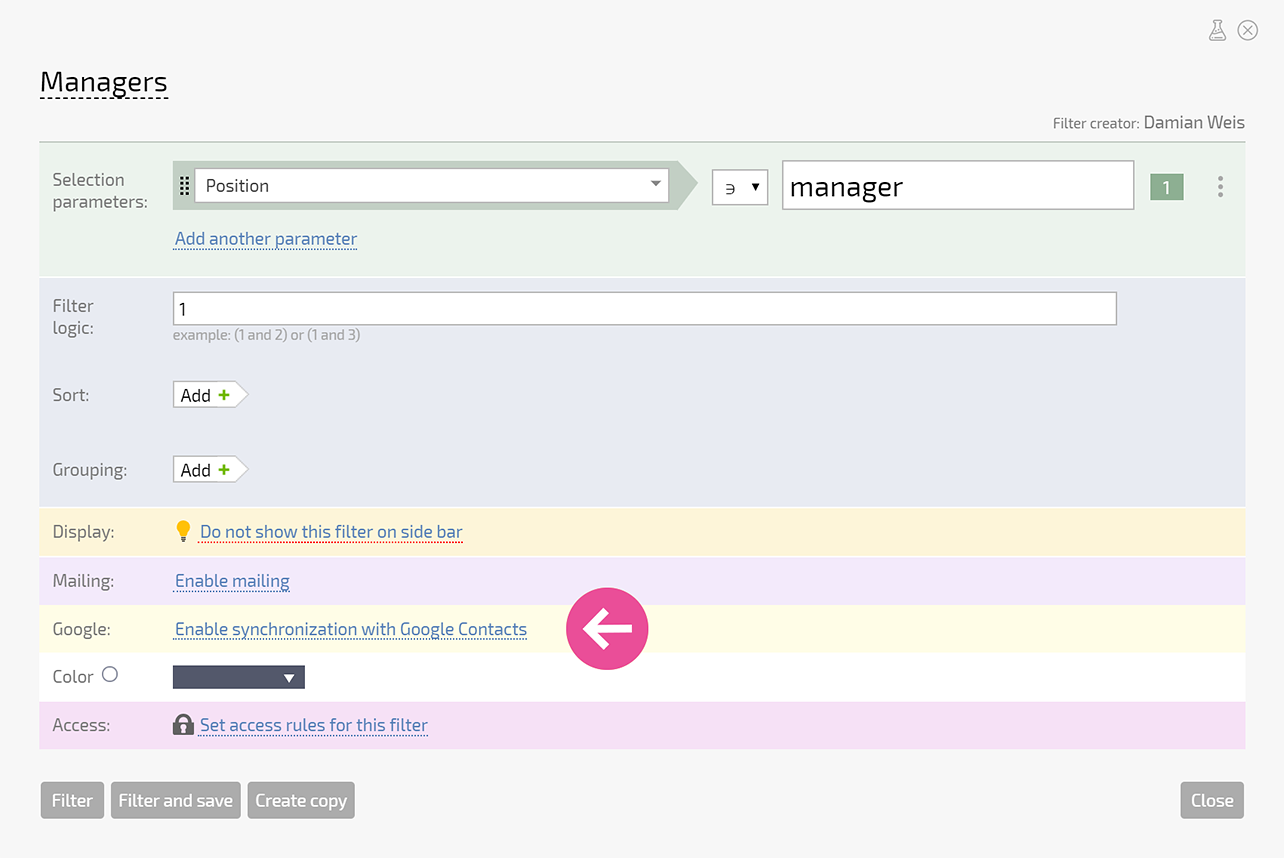The height and width of the screenshot is (858, 1284).
Task: Open the three-dot menu for parameter 1
Action: [x=1220, y=186]
